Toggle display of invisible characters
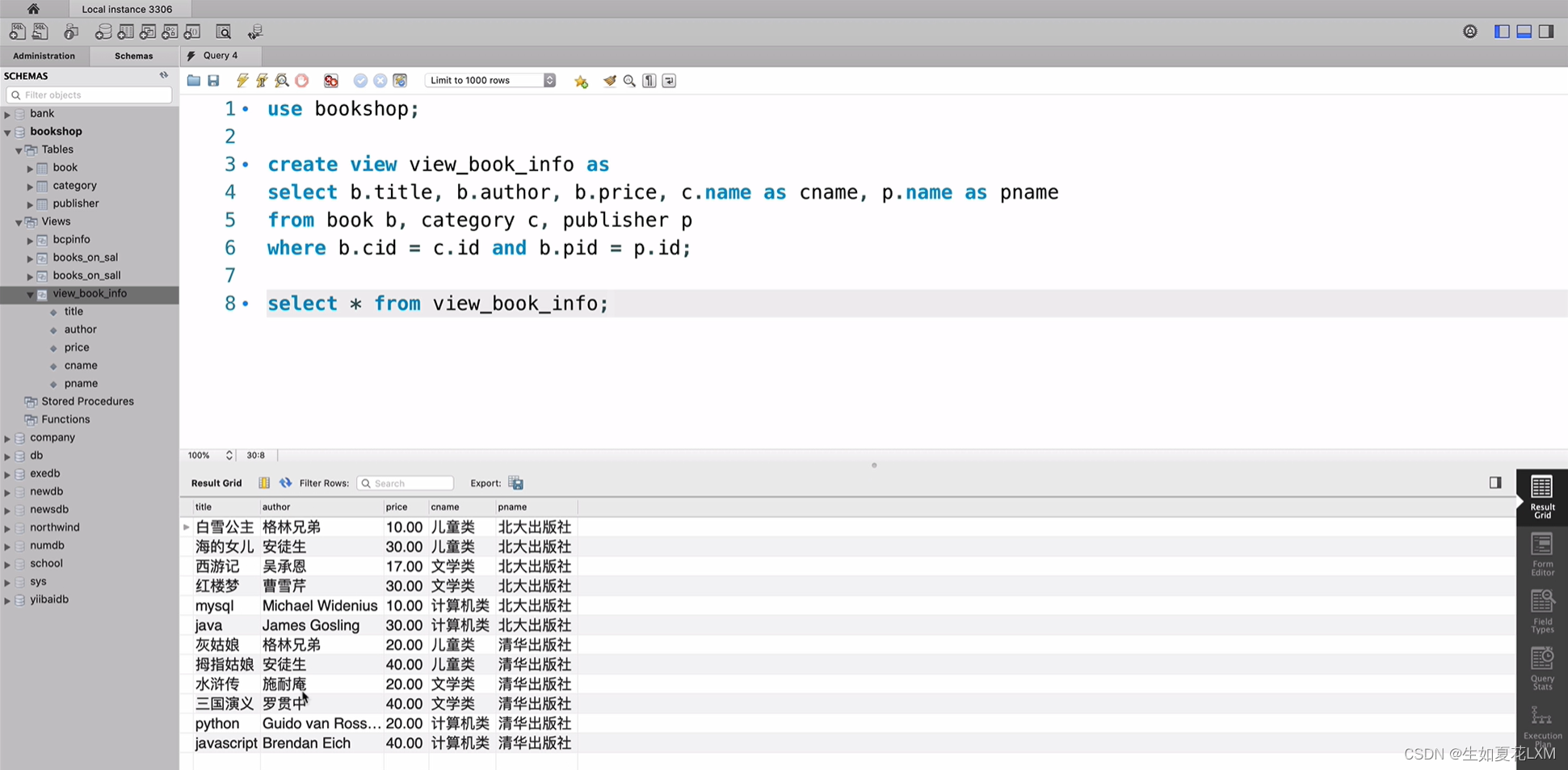 tap(649, 81)
